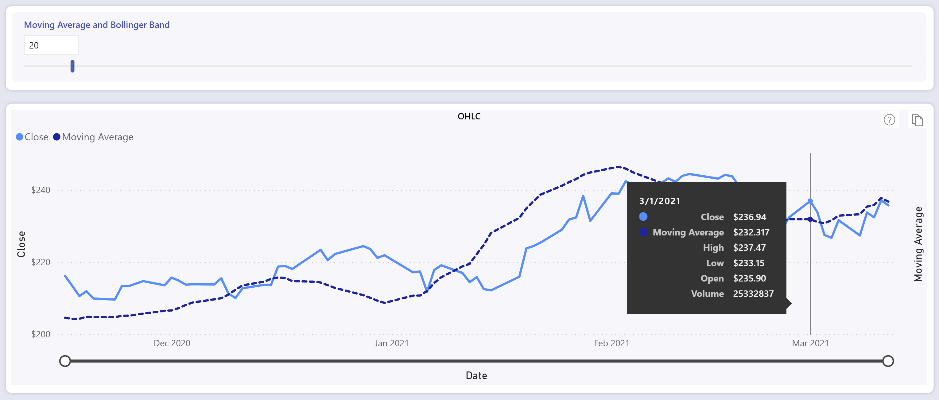The height and width of the screenshot is (400, 939).
Task: Click the OHLC chart title
Action: [469, 116]
